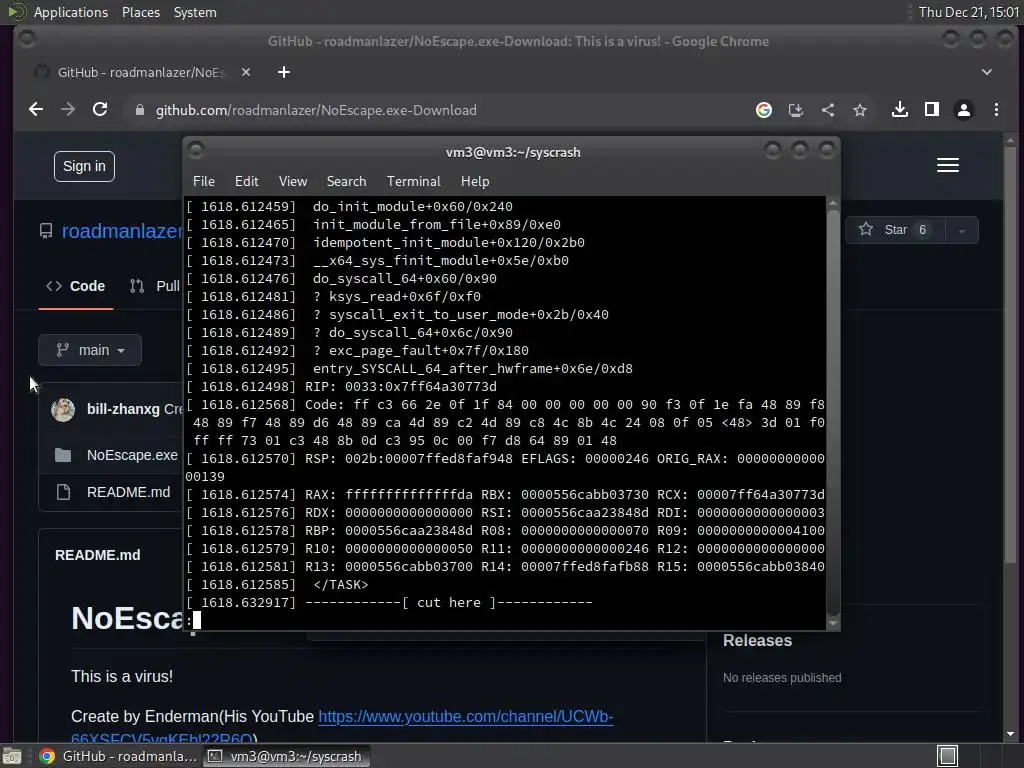Go forward in Chrome history
Screen dimensions: 1024x768
click(x=68, y=110)
